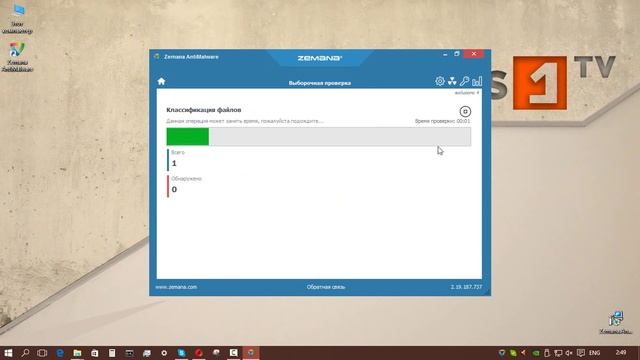Click the Выборочная проверка heading

coord(320,83)
